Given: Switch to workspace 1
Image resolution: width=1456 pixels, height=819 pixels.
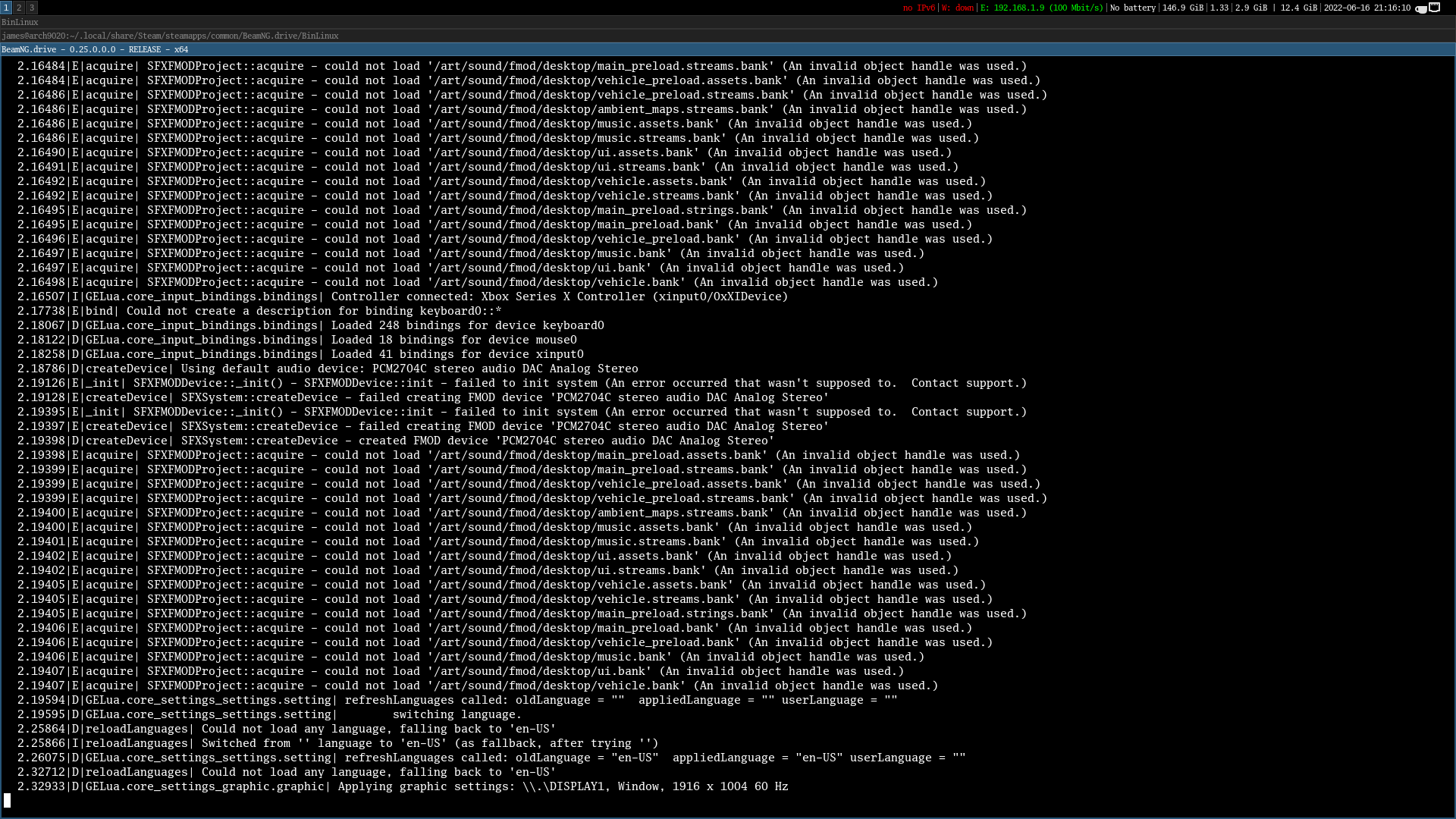Looking at the screenshot, I should (x=6, y=8).
